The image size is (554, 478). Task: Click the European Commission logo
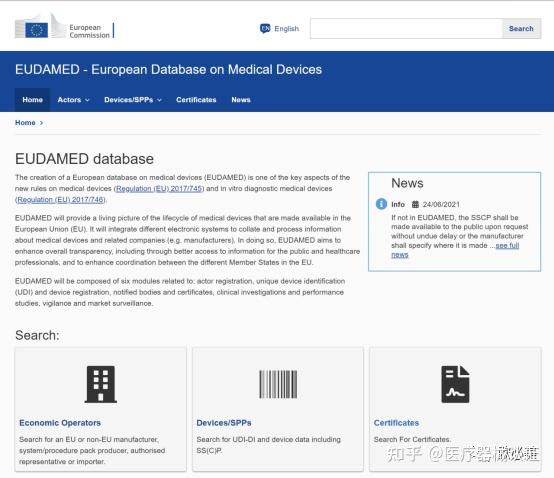click(64, 26)
